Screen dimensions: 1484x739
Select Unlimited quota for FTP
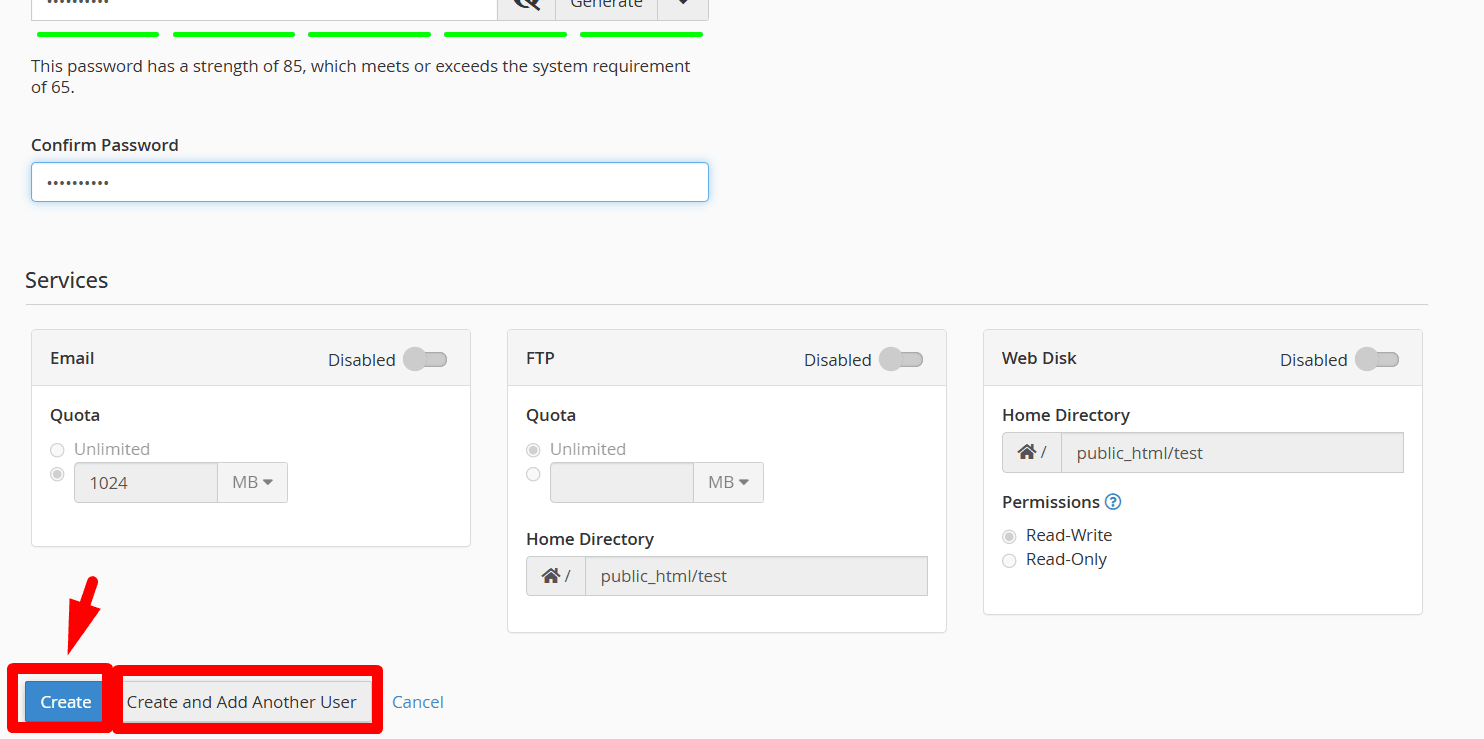coord(533,450)
